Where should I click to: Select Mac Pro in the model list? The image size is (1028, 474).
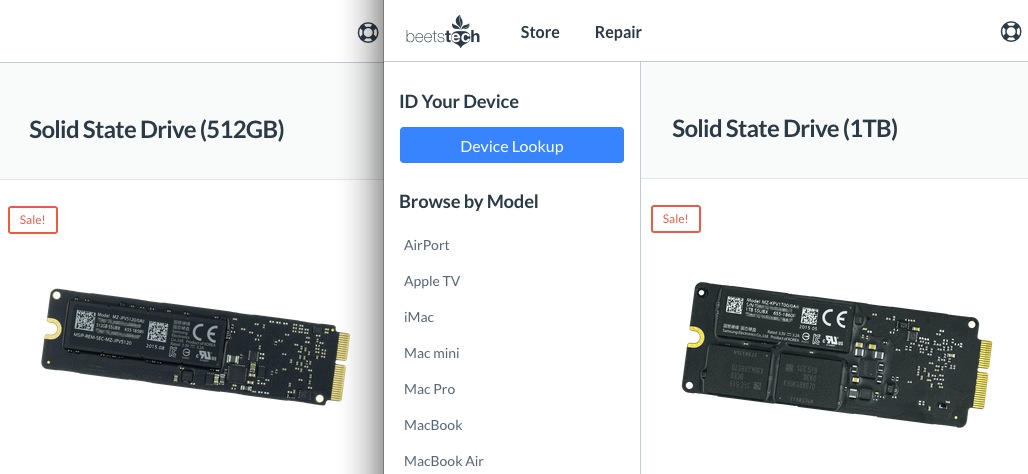click(430, 389)
